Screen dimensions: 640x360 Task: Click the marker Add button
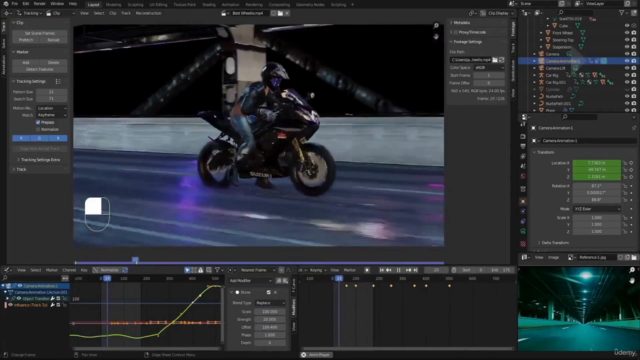[x=26, y=62]
